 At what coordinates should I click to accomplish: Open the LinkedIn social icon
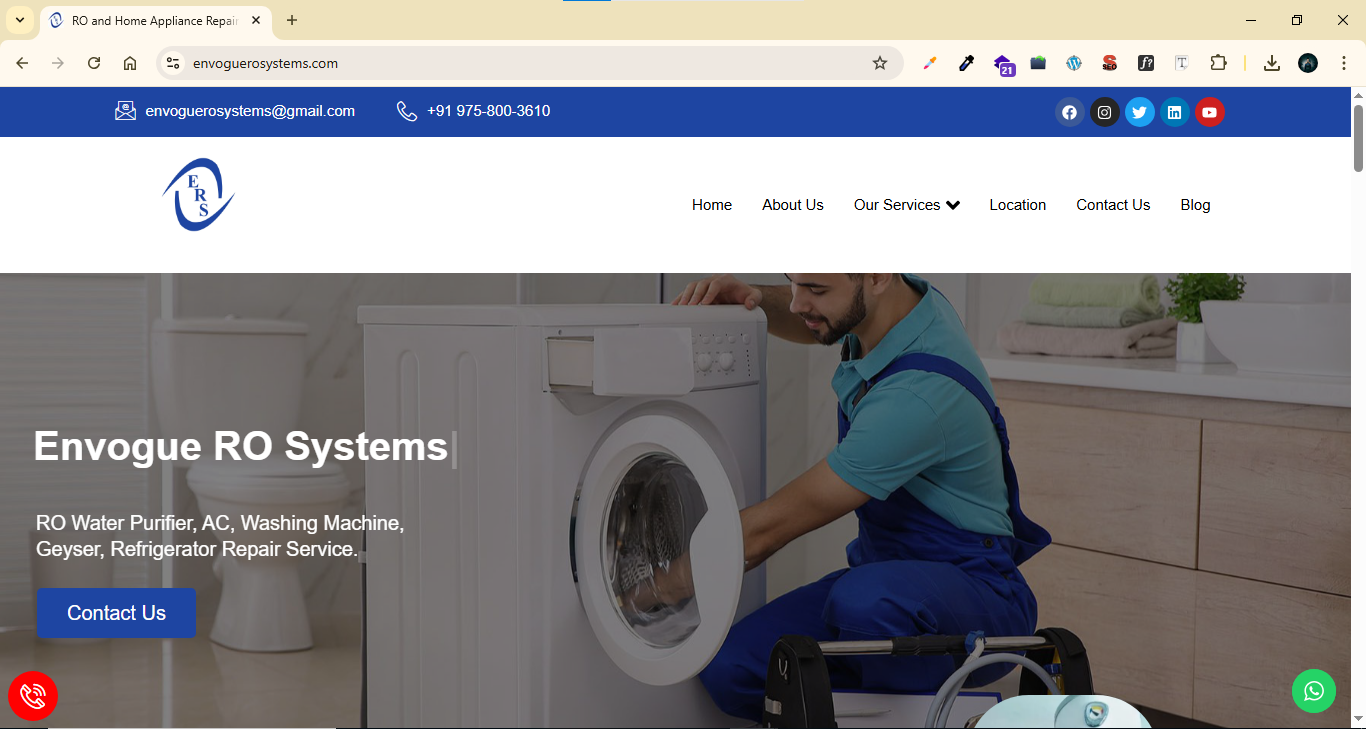[x=1174, y=112]
